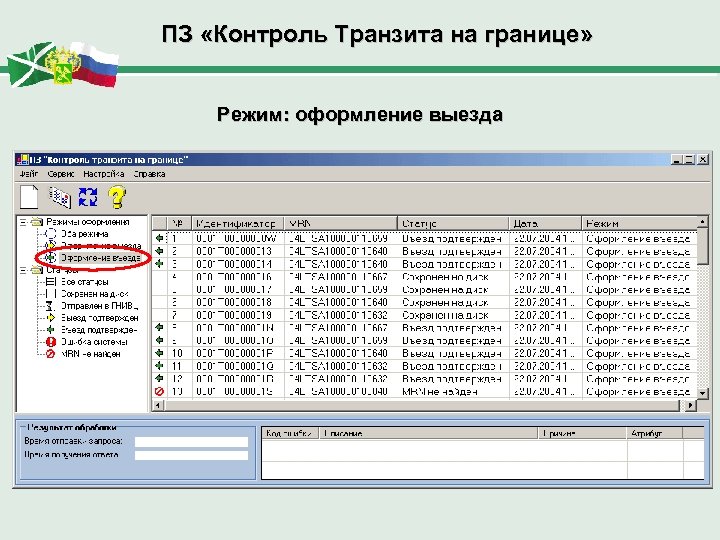The image size is (720, 540).
Task: Sort table by Режим column header
Action: pyautogui.click(x=639, y=224)
